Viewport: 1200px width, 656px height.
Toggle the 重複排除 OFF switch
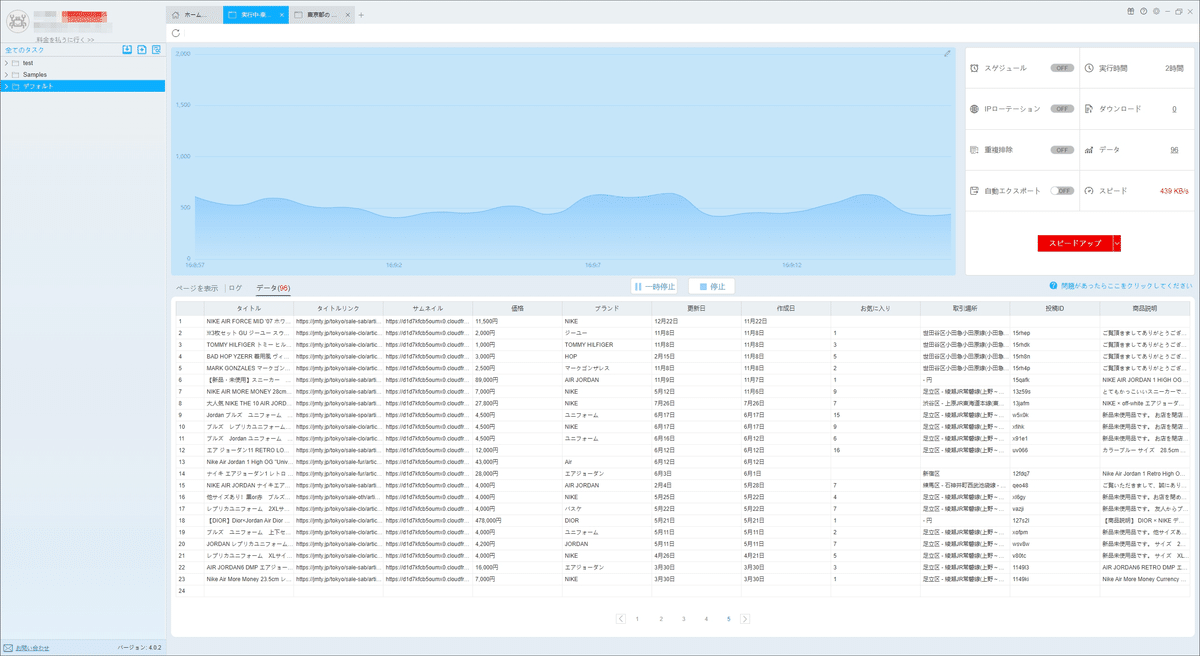coord(1062,149)
